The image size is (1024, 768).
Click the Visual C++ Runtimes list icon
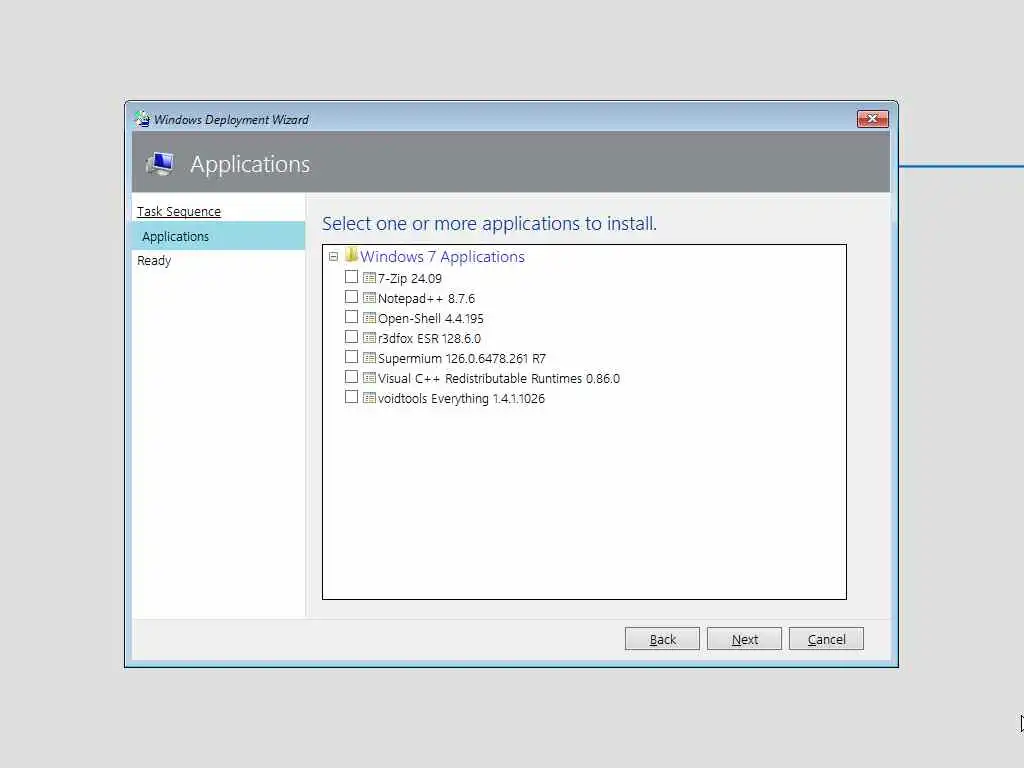coord(369,378)
